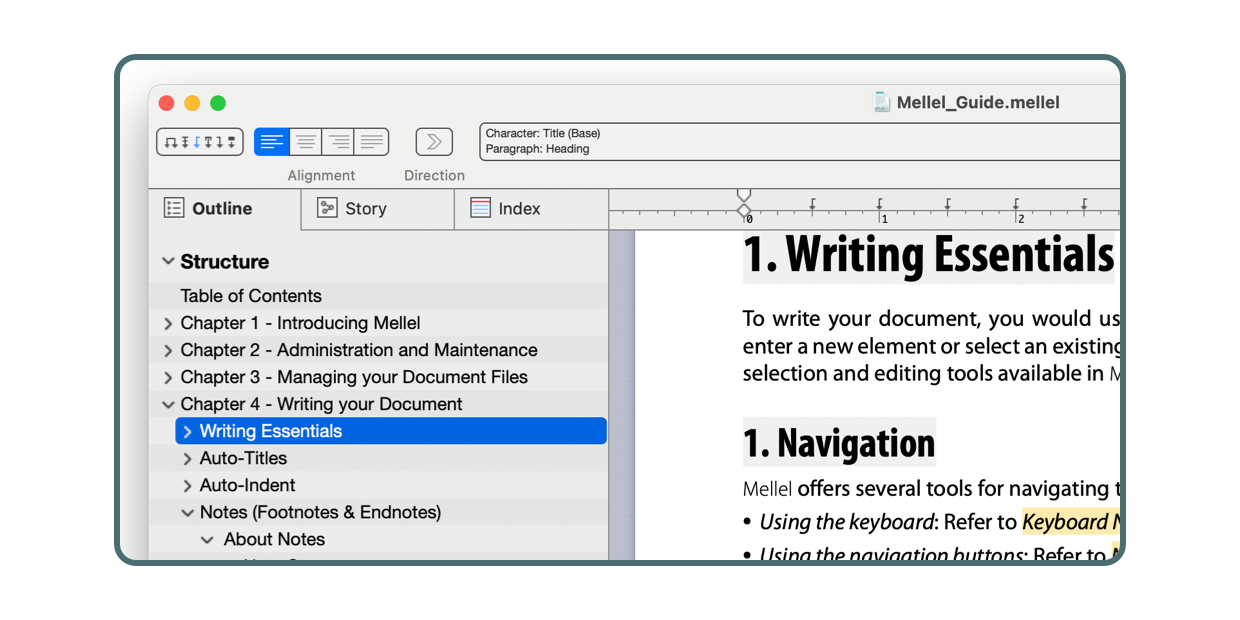The width and height of the screenshot is (1240, 620).
Task: Switch to the Story tab
Action: coord(378,209)
